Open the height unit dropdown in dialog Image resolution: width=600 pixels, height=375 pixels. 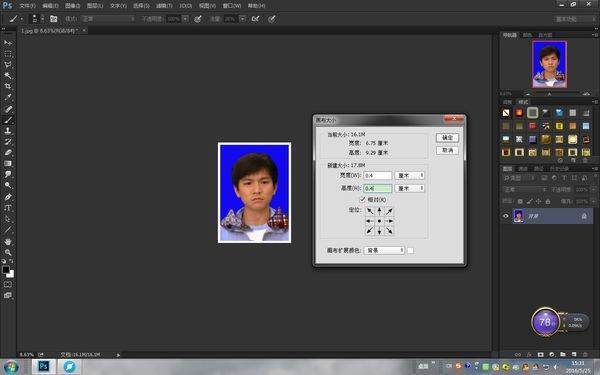coord(409,188)
